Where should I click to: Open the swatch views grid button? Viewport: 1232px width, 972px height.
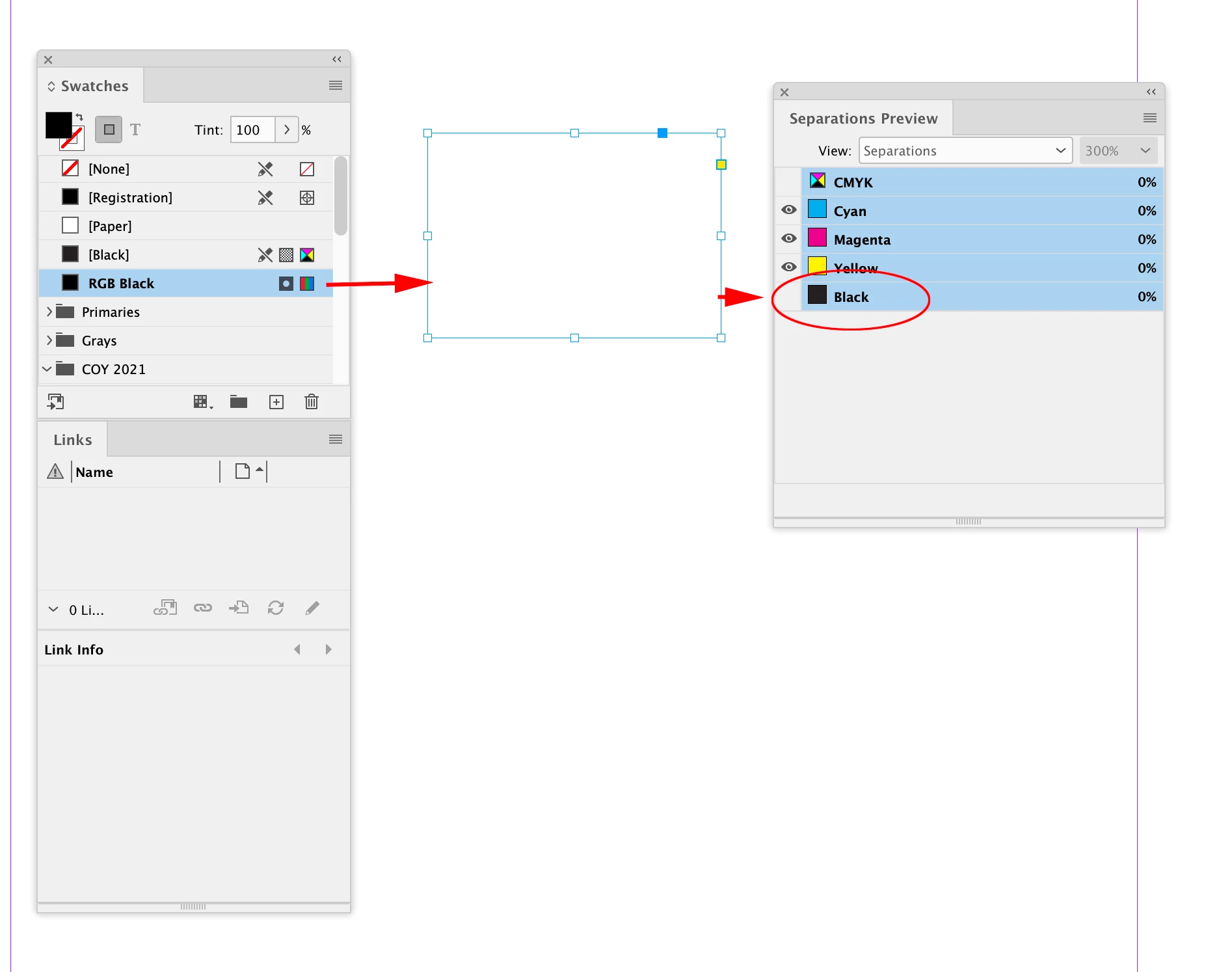(x=203, y=402)
